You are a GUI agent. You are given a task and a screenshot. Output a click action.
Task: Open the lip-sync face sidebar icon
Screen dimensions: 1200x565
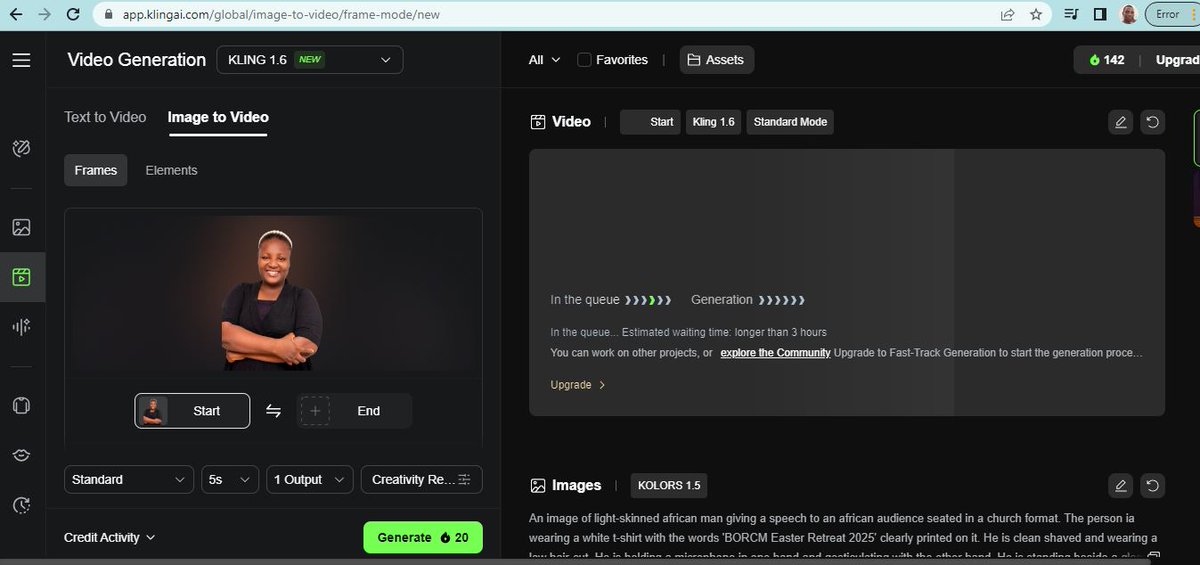[x=21, y=455]
